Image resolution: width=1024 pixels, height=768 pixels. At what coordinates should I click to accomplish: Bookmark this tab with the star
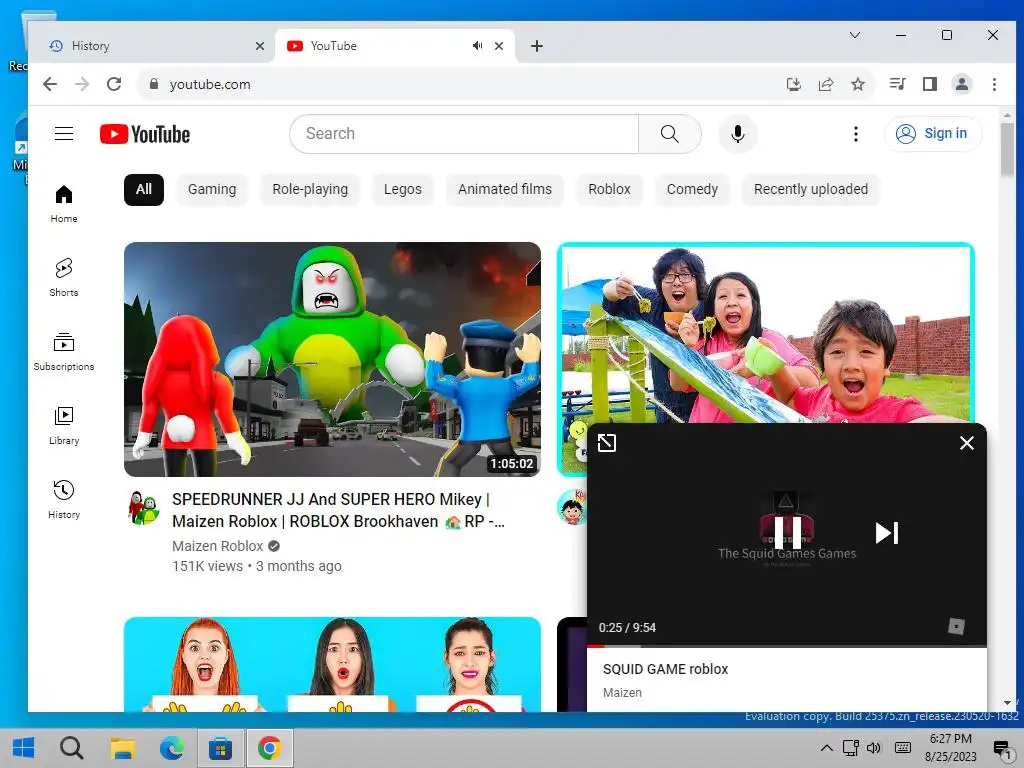857,84
